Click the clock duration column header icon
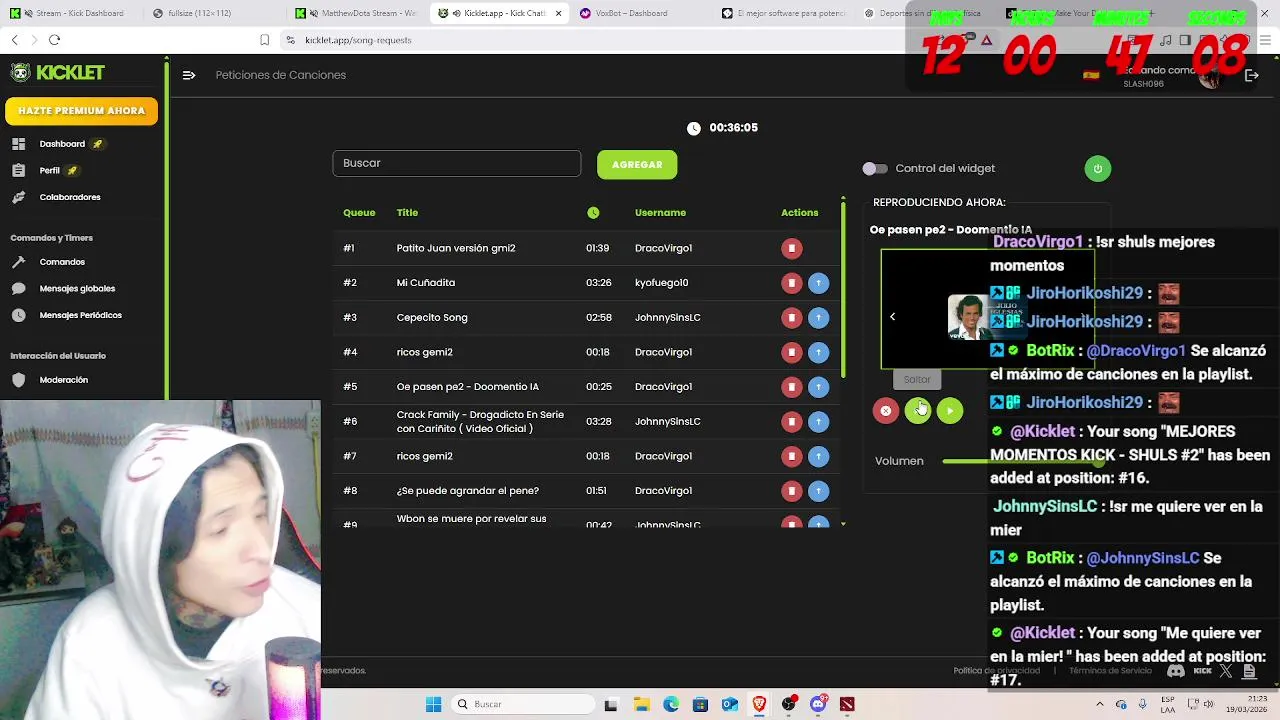 click(x=593, y=213)
